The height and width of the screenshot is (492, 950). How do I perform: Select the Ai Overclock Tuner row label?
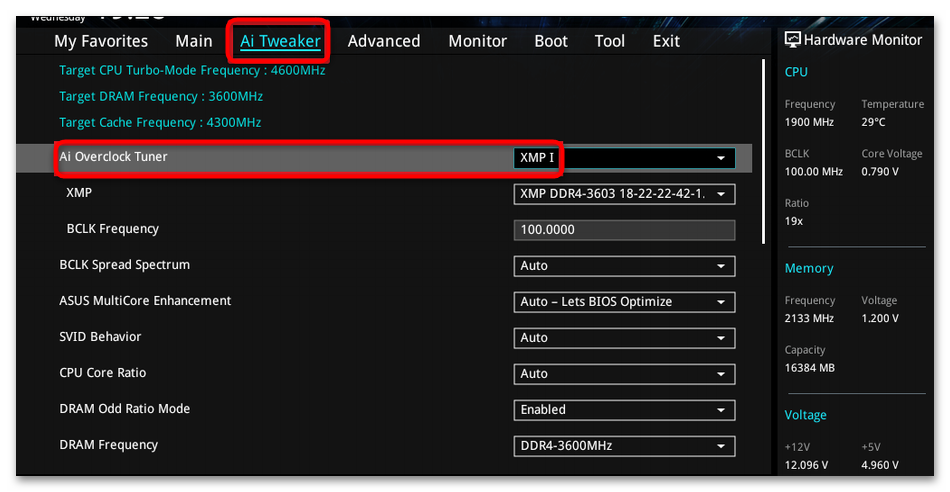pos(114,157)
